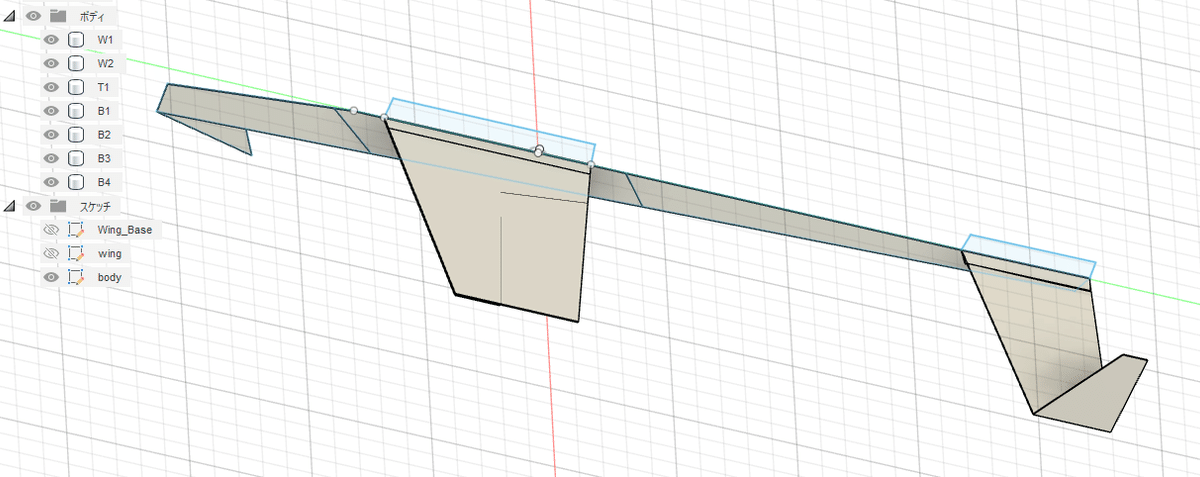The image size is (1200, 477).
Task: Click the ボディ folder icon
Action: (57, 16)
